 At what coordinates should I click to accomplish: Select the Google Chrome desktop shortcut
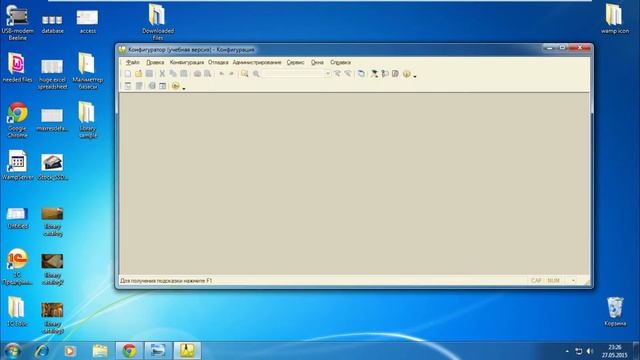click(x=17, y=120)
